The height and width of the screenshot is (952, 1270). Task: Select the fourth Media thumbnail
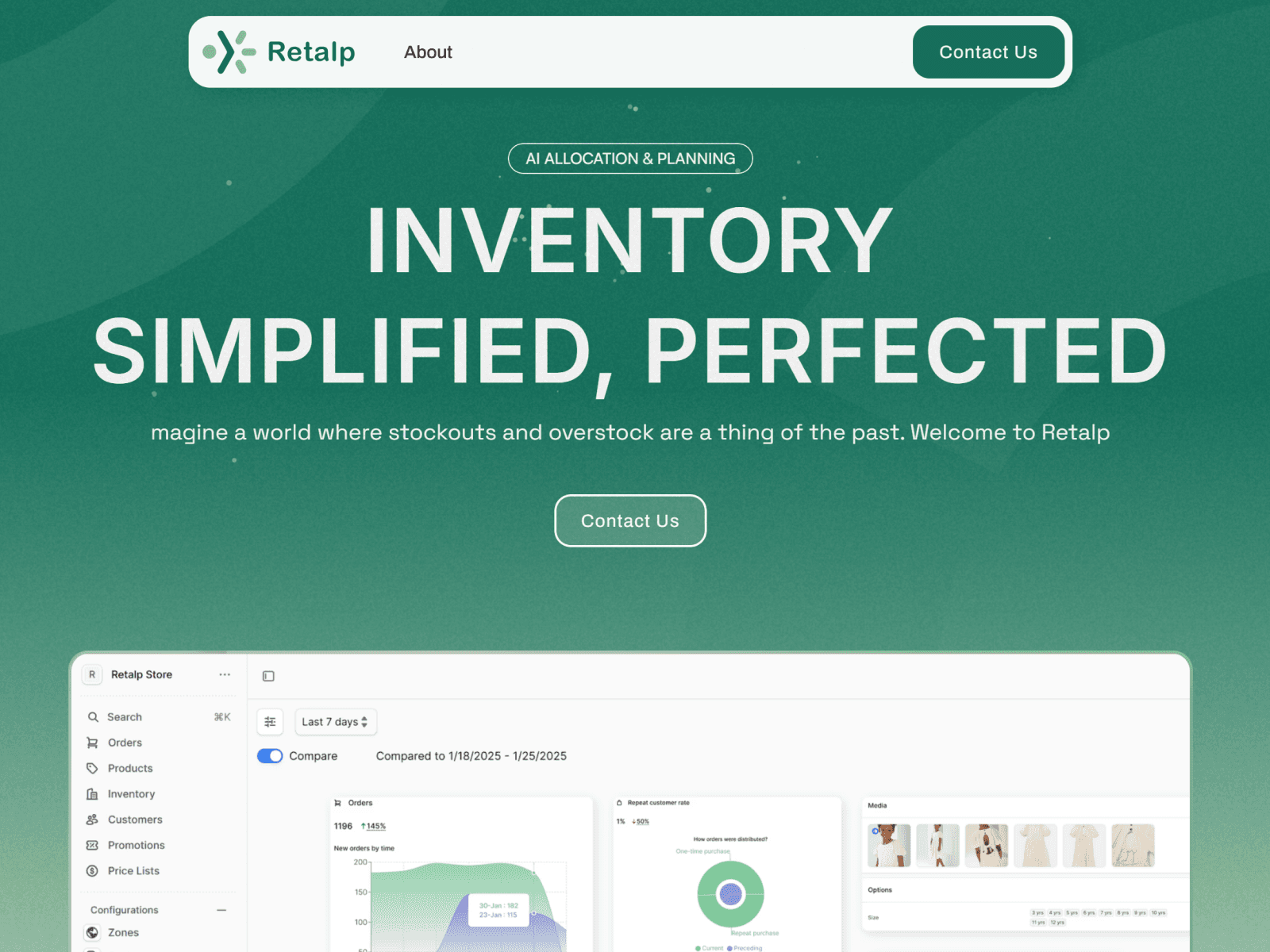[1036, 845]
